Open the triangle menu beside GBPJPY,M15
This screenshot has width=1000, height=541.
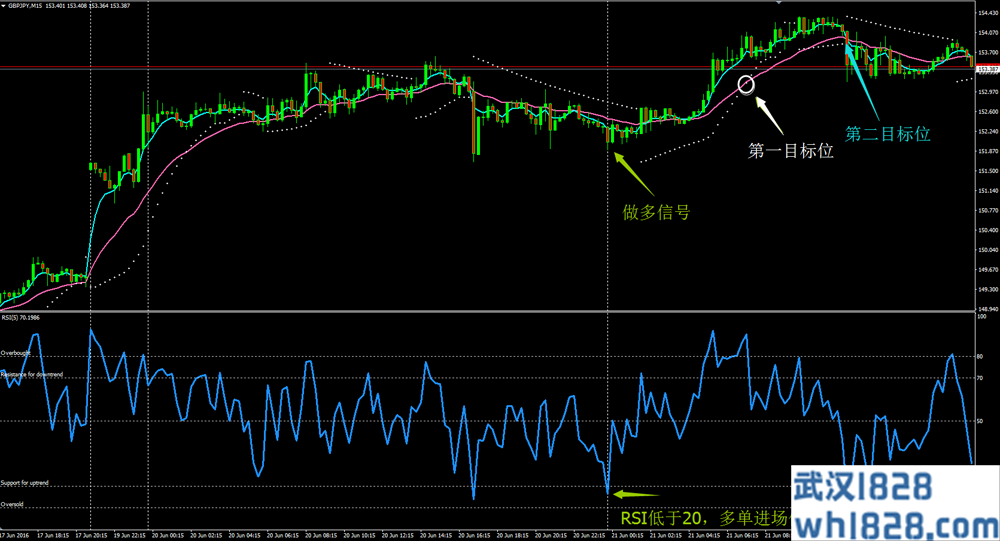(x=5, y=5)
